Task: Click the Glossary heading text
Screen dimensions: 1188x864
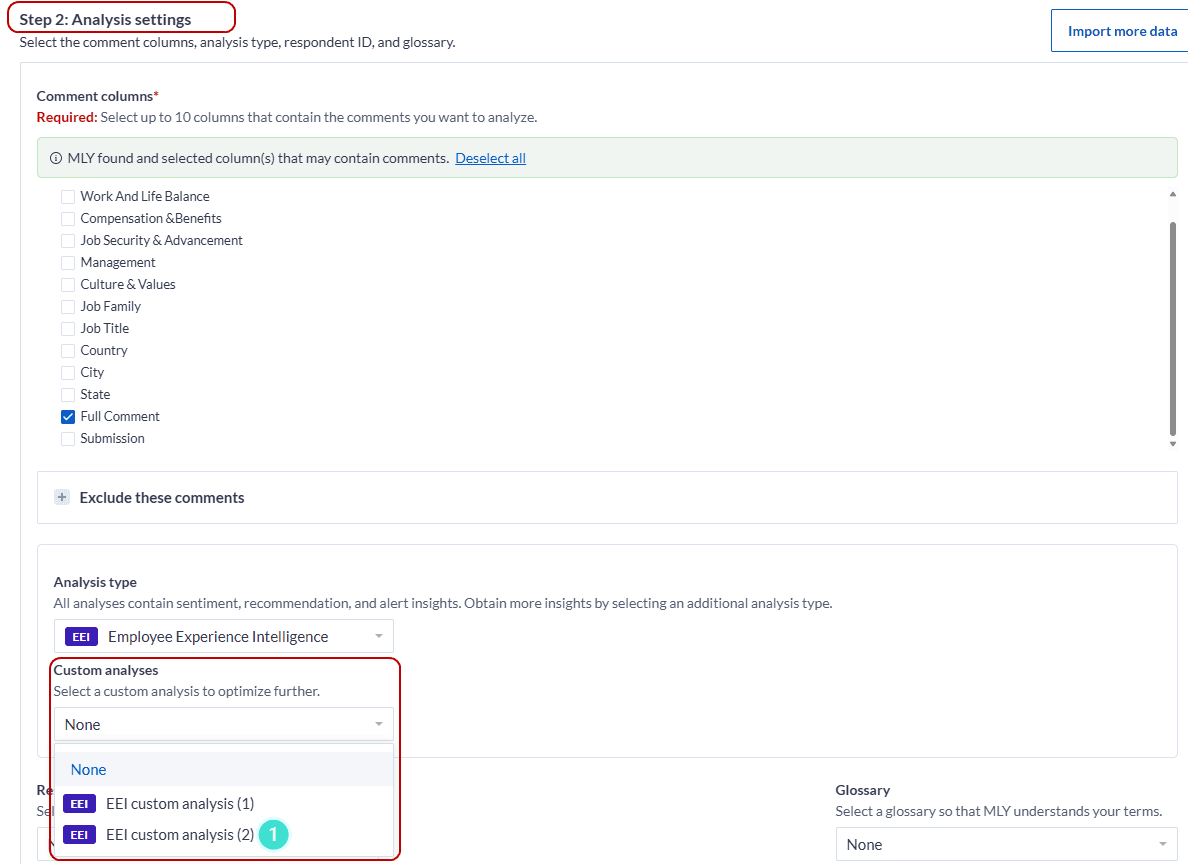Action: [x=862, y=790]
